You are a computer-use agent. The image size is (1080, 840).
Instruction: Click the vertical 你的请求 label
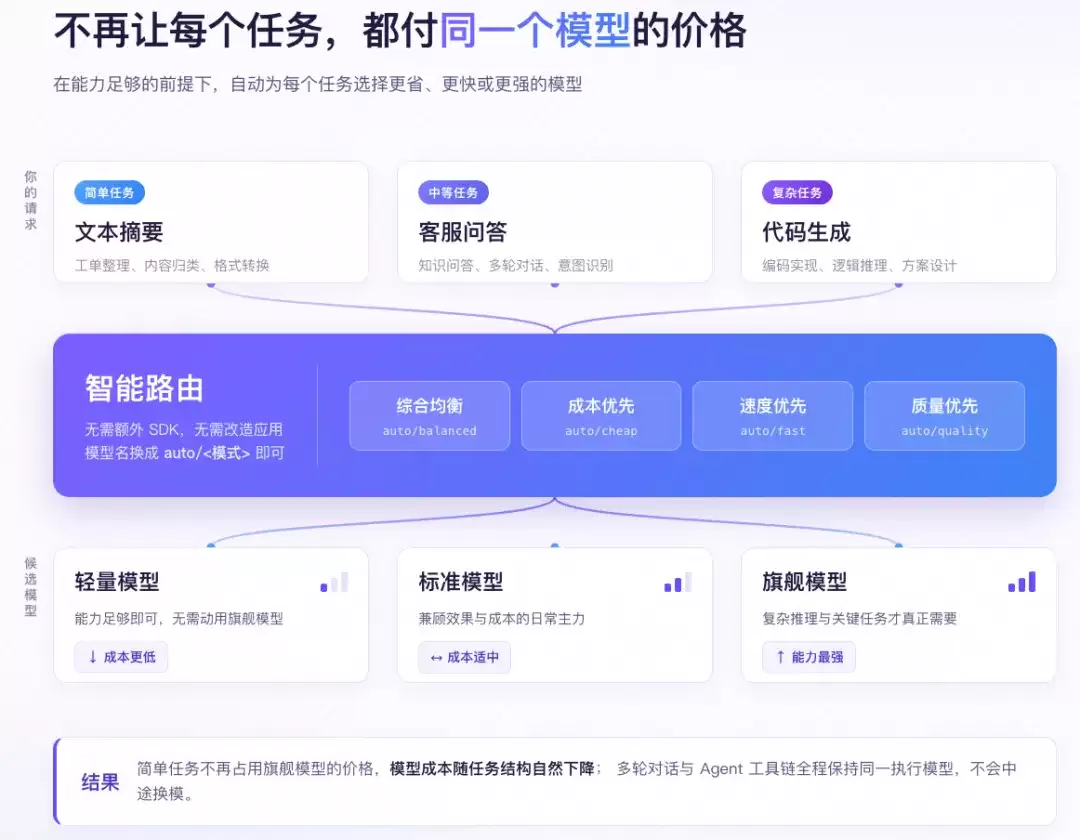(x=31, y=200)
